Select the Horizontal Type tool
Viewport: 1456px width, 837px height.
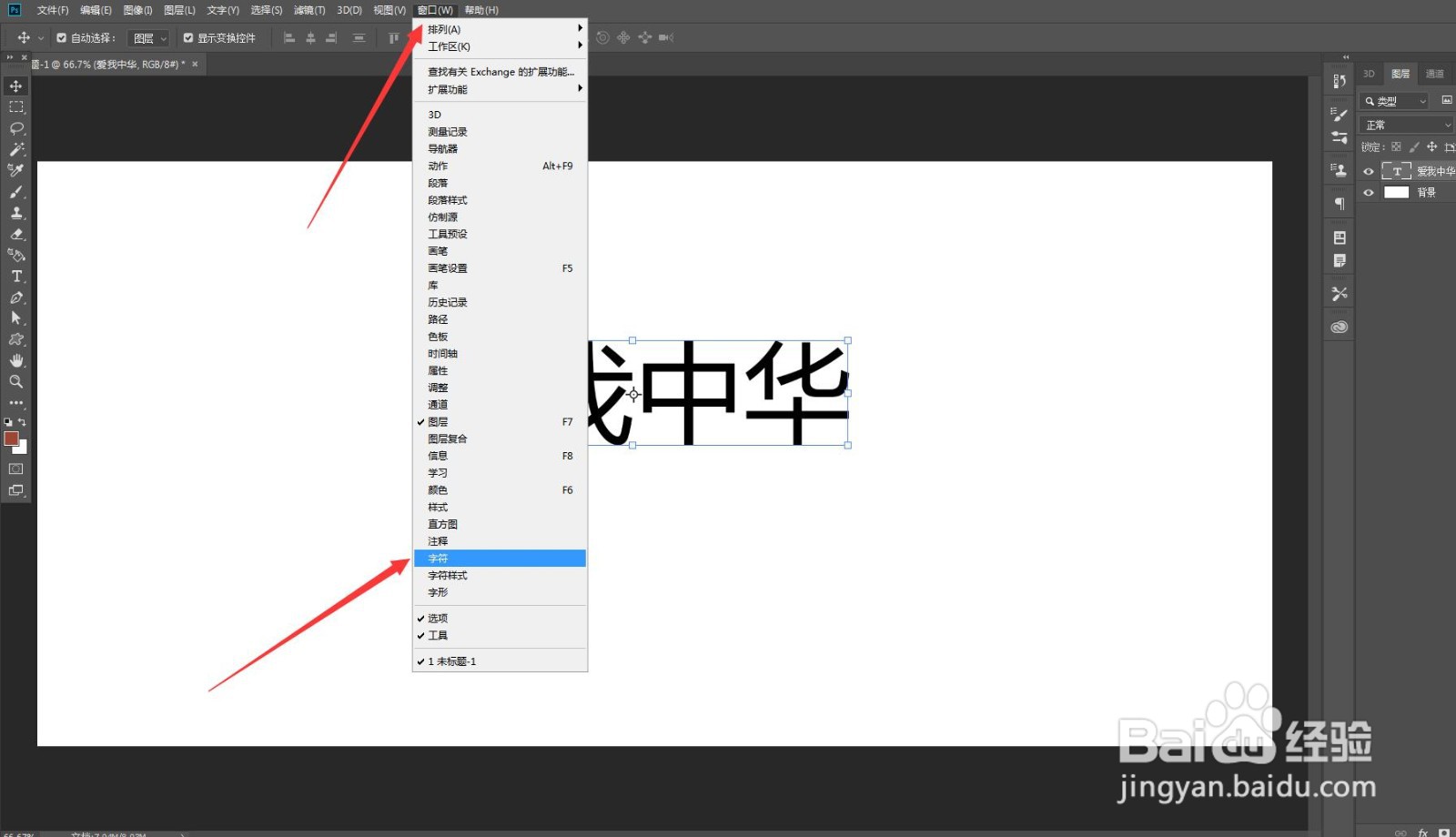[15, 277]
